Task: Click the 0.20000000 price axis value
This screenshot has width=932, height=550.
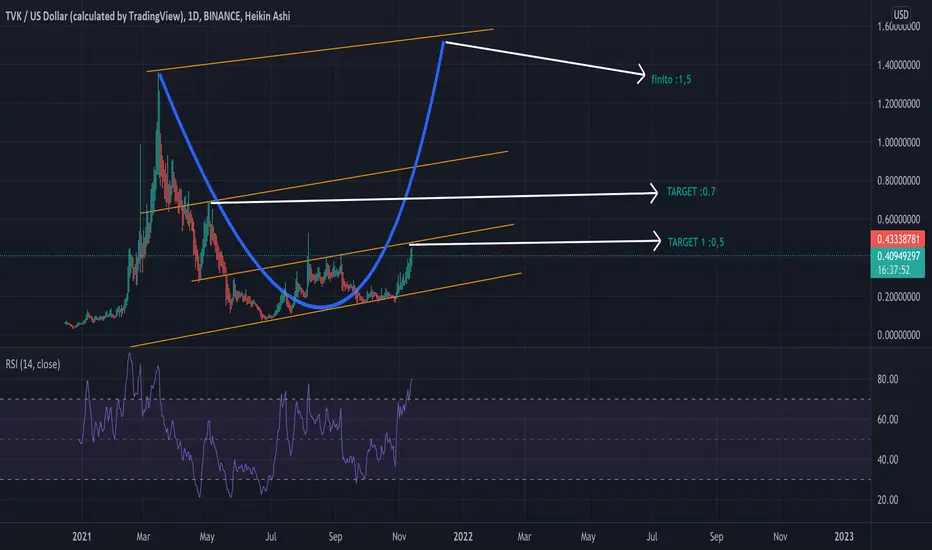Action: [899, 297]
